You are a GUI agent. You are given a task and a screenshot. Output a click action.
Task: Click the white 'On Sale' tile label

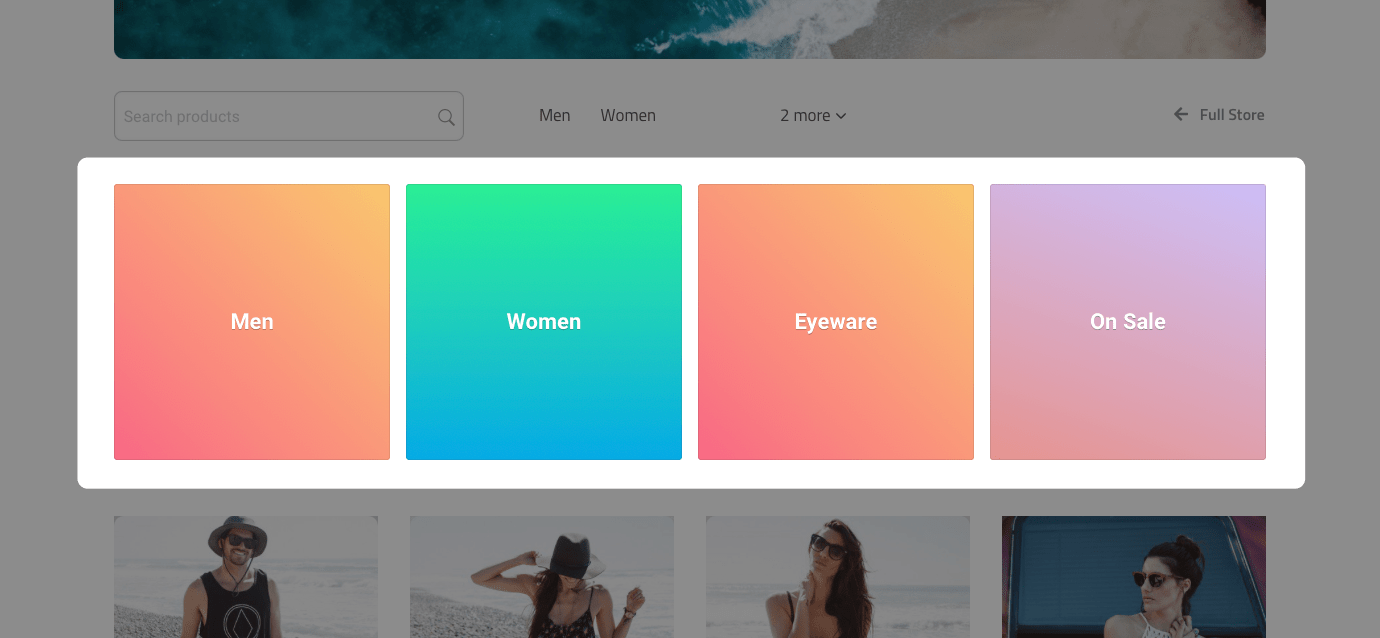click(1128, 322)
